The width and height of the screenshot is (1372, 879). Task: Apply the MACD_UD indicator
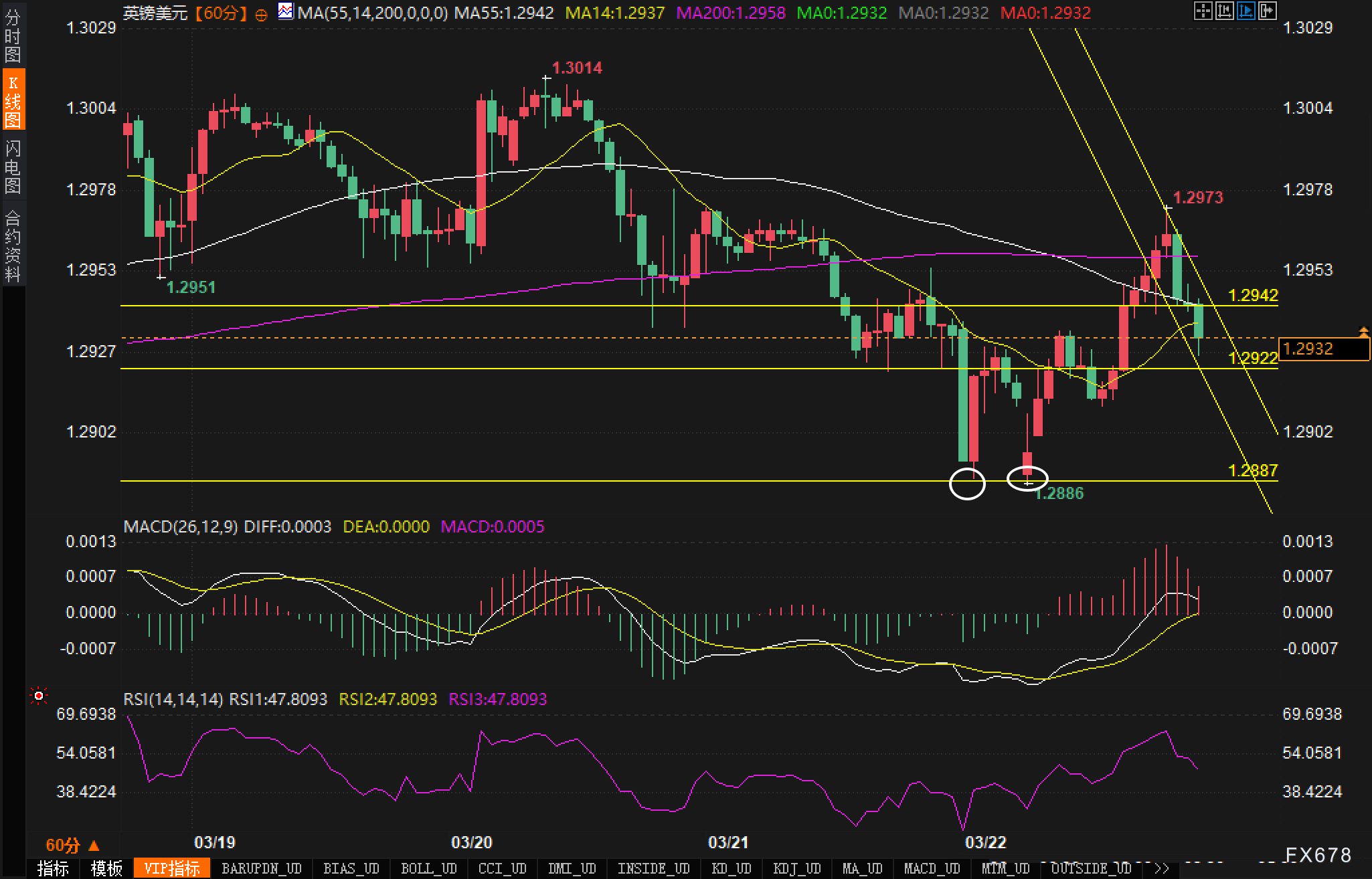pos(932,868)
